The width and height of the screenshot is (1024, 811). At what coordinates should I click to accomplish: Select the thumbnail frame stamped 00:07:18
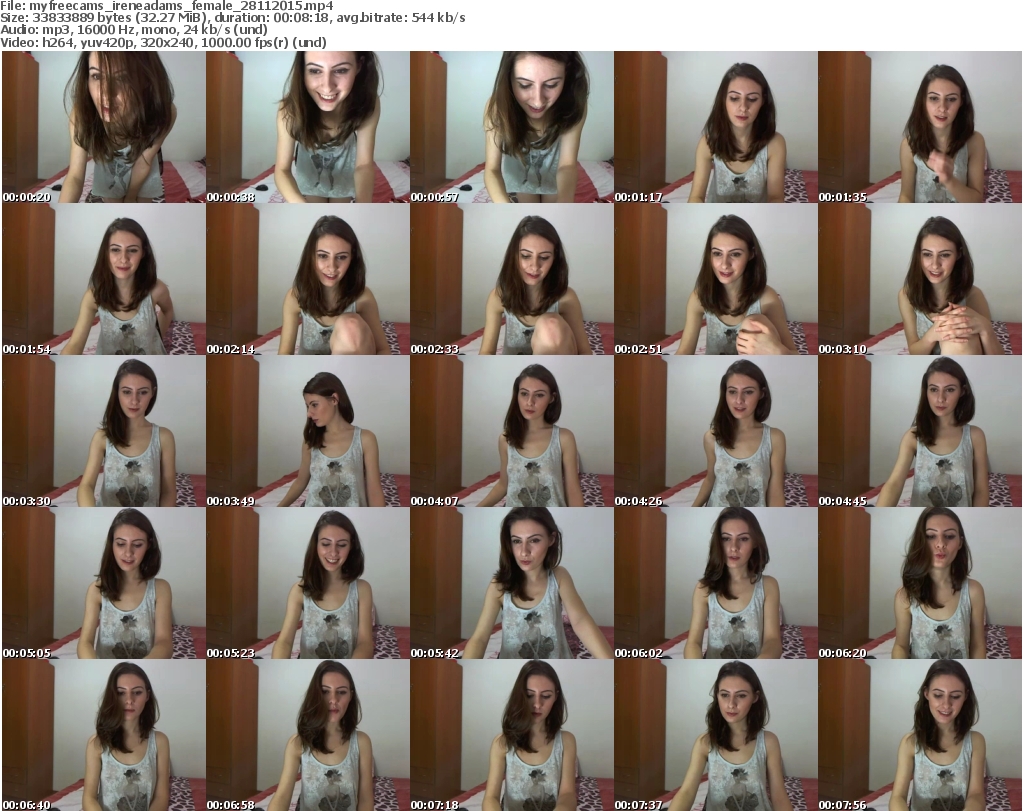[512, 735]
